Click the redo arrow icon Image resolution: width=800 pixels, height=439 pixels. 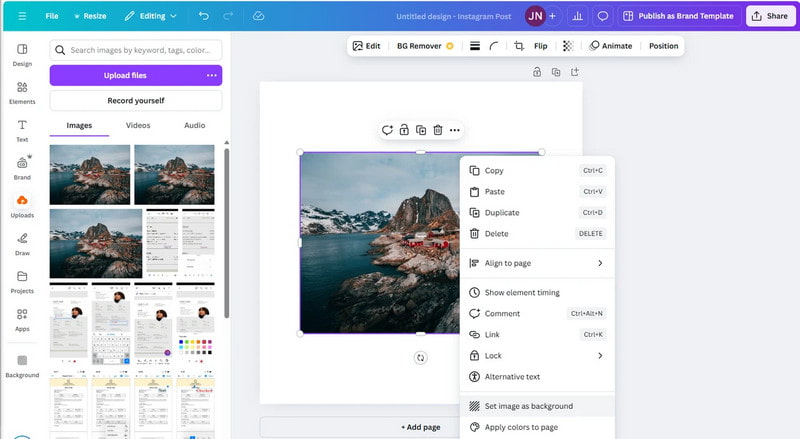tap(231, 16)
